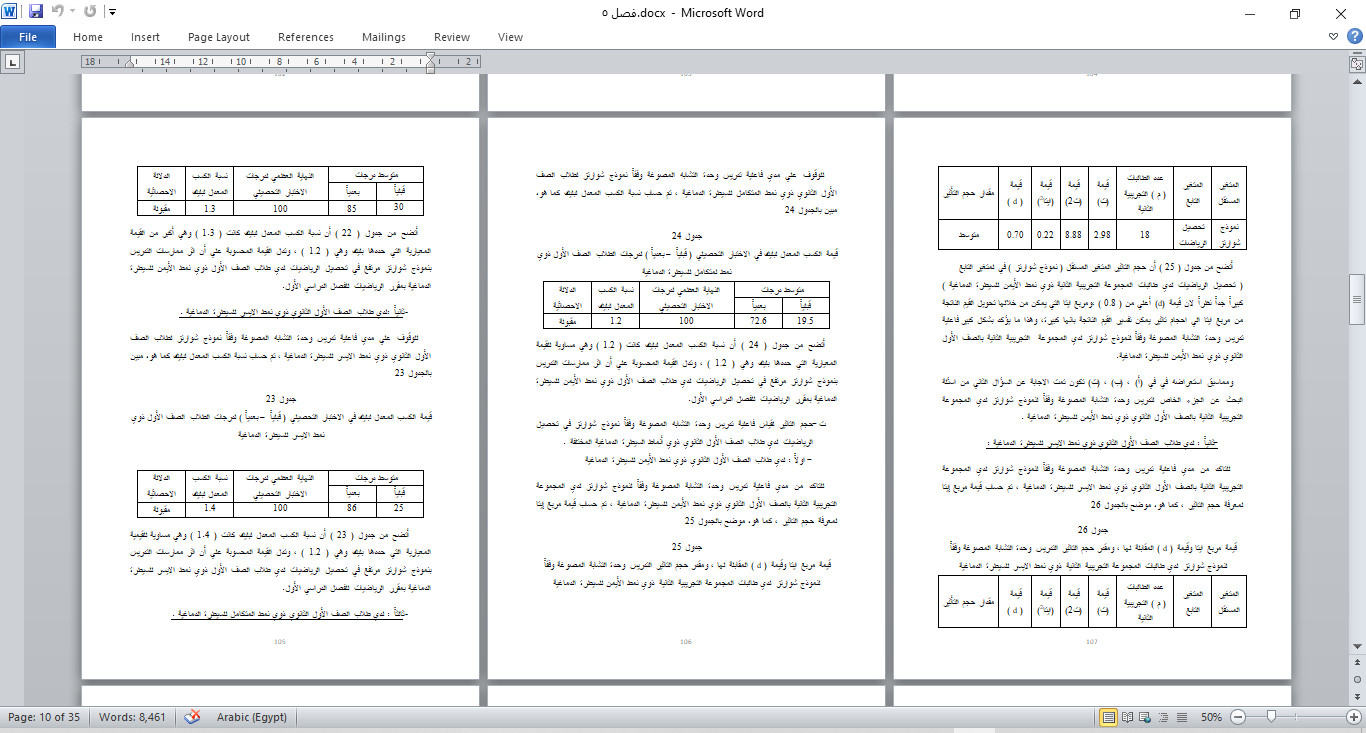
Task: Switch to the Review ribbon tab
Action: 451,36
